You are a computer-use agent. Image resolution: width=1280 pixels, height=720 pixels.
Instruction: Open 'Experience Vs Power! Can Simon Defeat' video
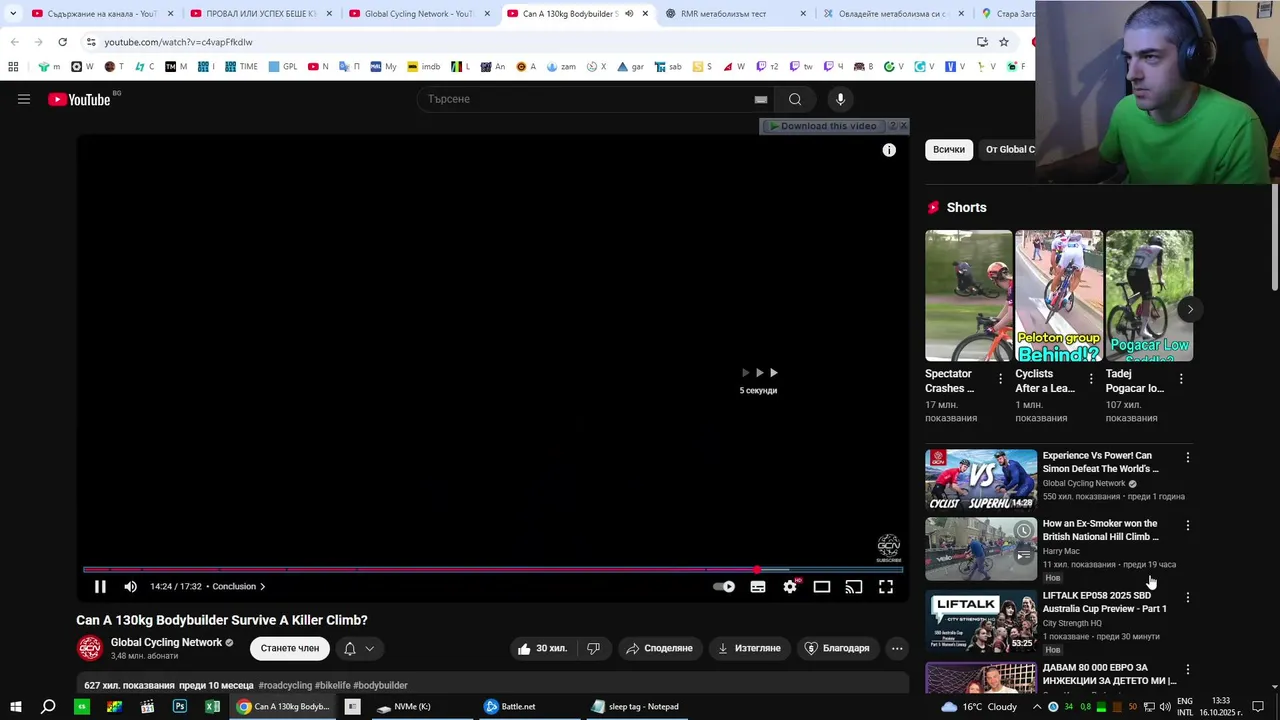1101,462
